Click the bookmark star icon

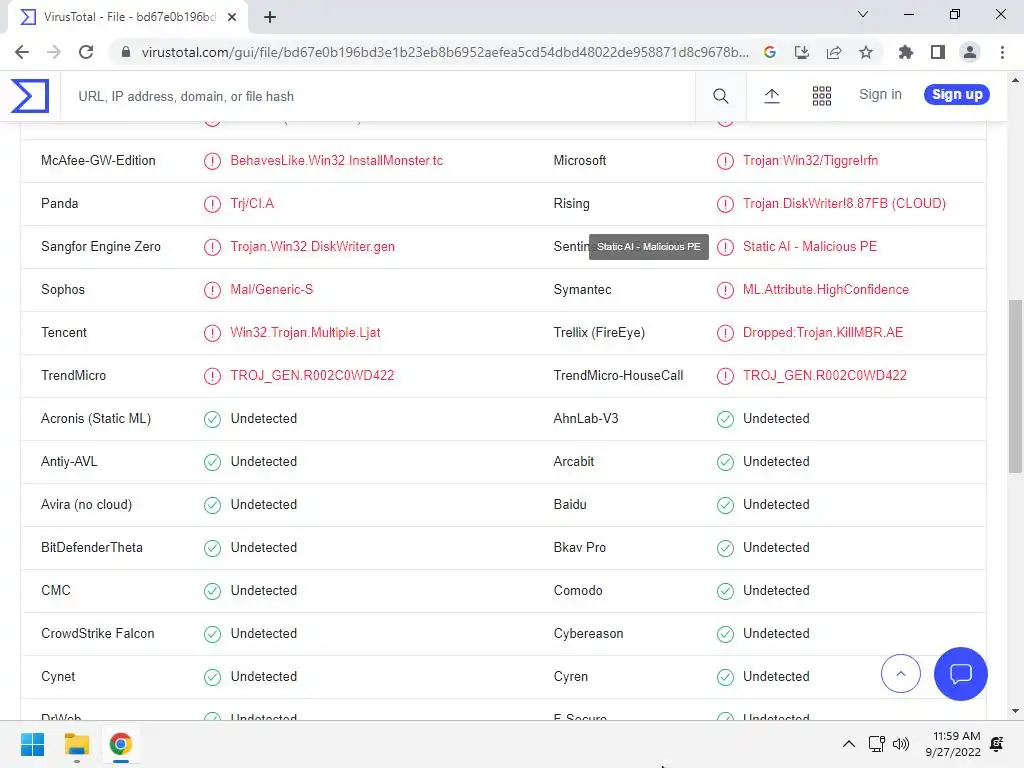[866, 52]
